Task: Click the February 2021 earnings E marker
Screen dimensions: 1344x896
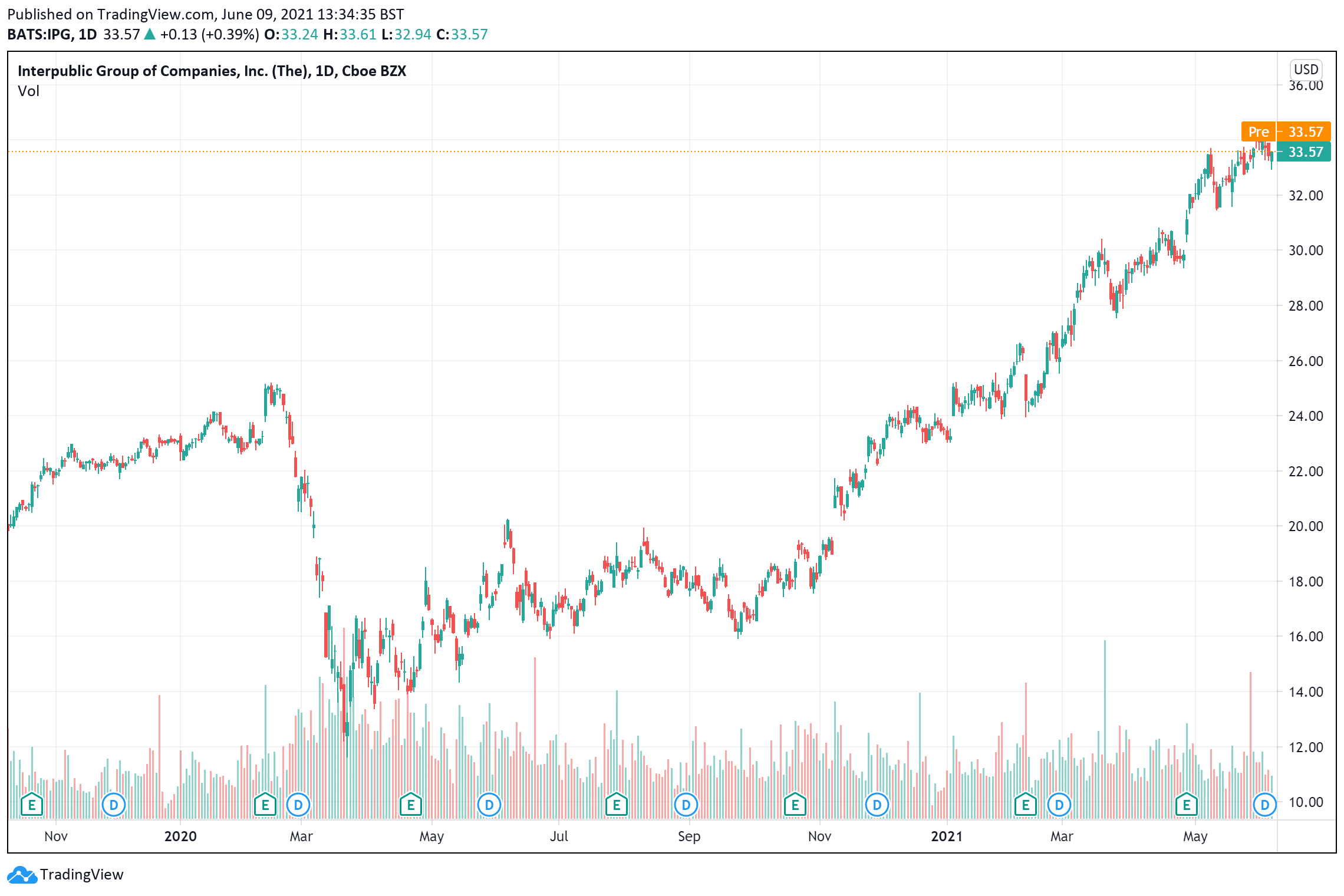Action: [x=1026, y=805]
